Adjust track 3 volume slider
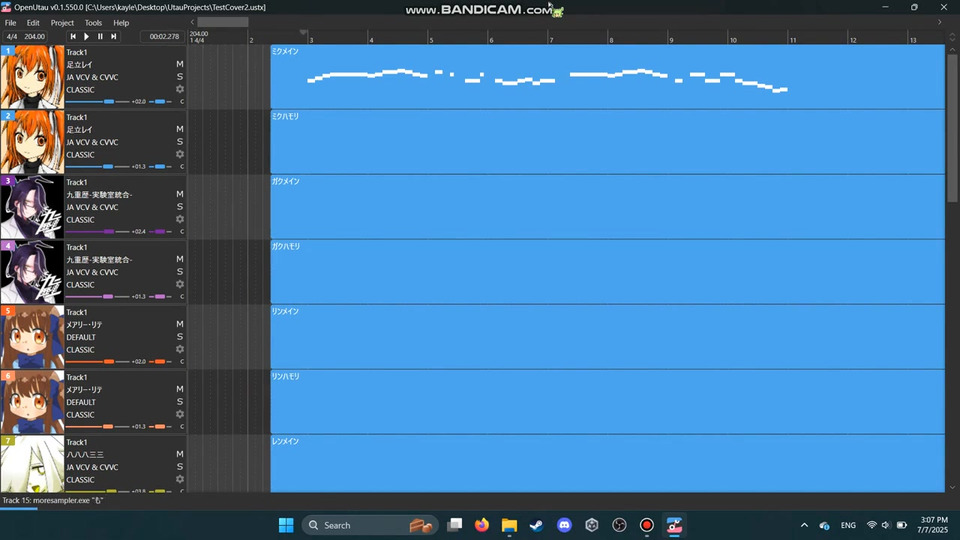The image size is (960, 540). [x=98, y=231]
